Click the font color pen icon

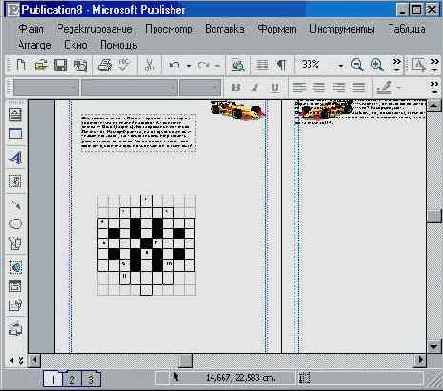click(x=384, y=87)
